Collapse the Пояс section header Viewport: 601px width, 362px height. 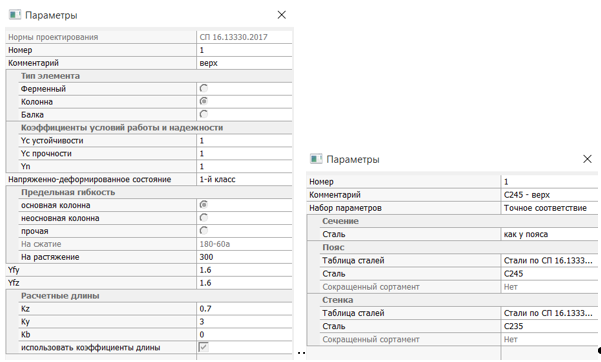[x=333, y=247]
